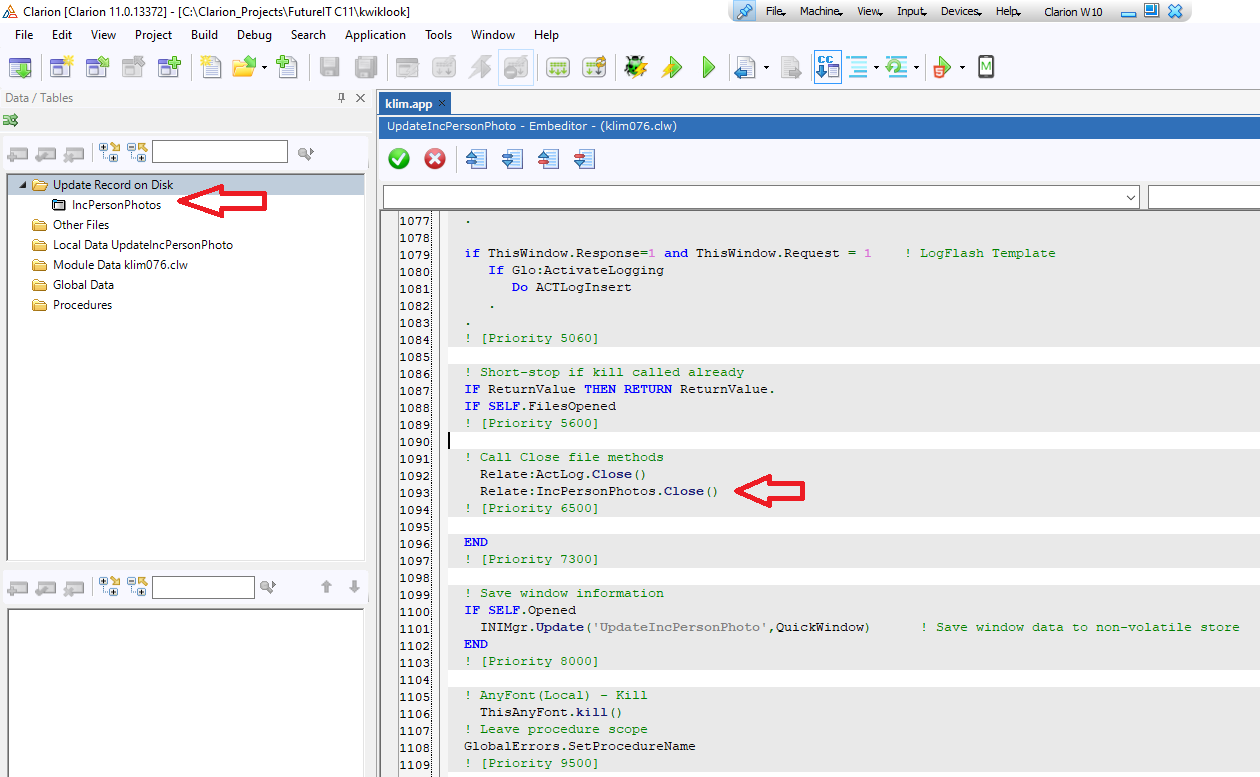Screen dimensions: 1260x777
Task: Open the Machine menu in the VM toolbar
Action: [820, 12]
